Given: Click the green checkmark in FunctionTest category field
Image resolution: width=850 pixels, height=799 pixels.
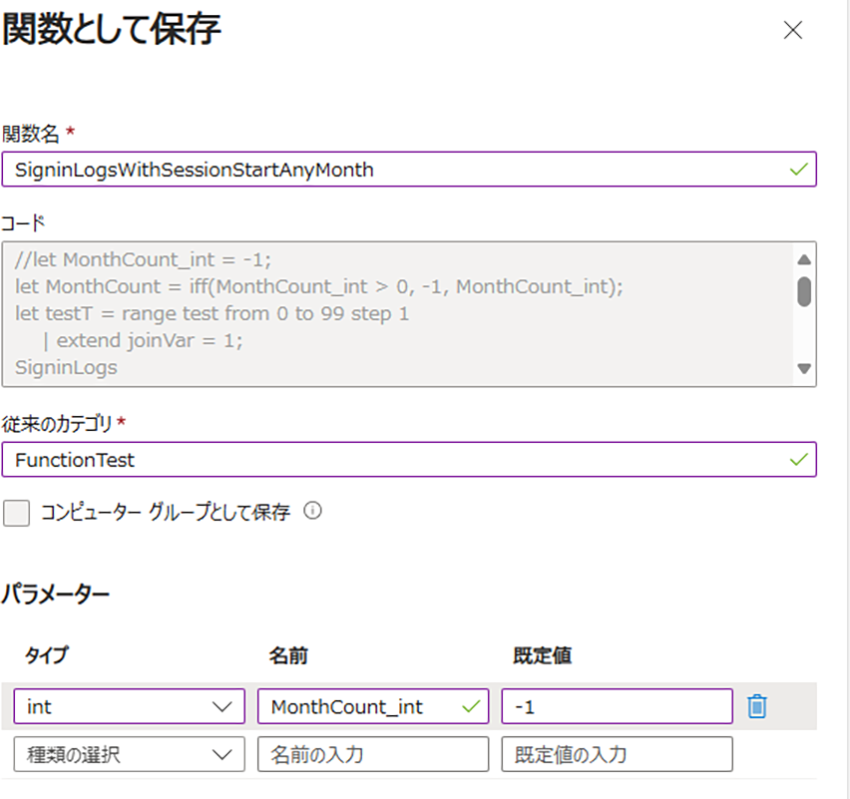Looking at the screenshot, I should [x=799, y=460].
